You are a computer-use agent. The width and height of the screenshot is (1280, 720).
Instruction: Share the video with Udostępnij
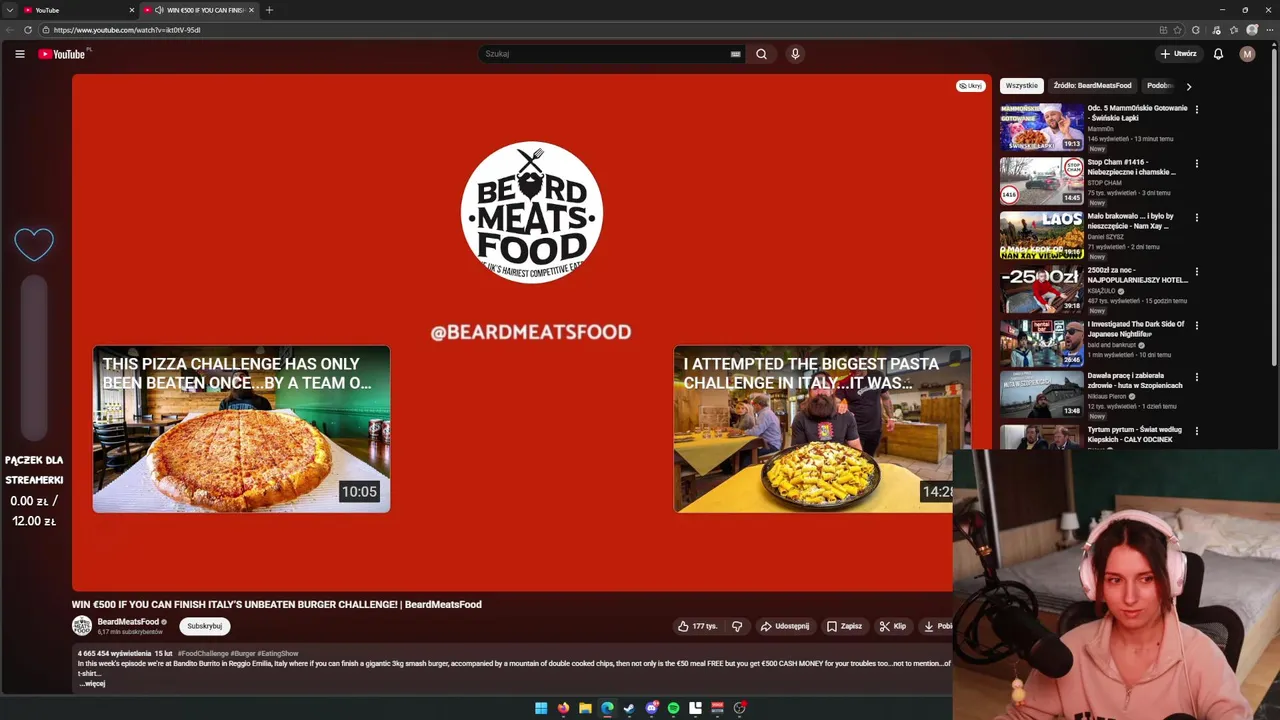(785, 626)
